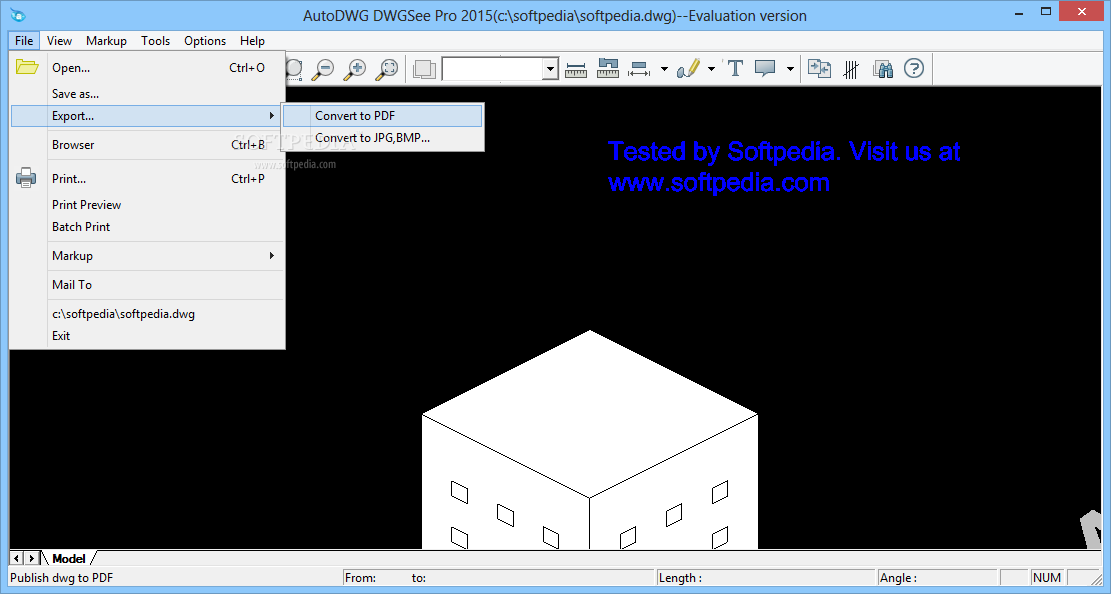Open the View menu
The image size is (1111, 594).
click(60, 40)
